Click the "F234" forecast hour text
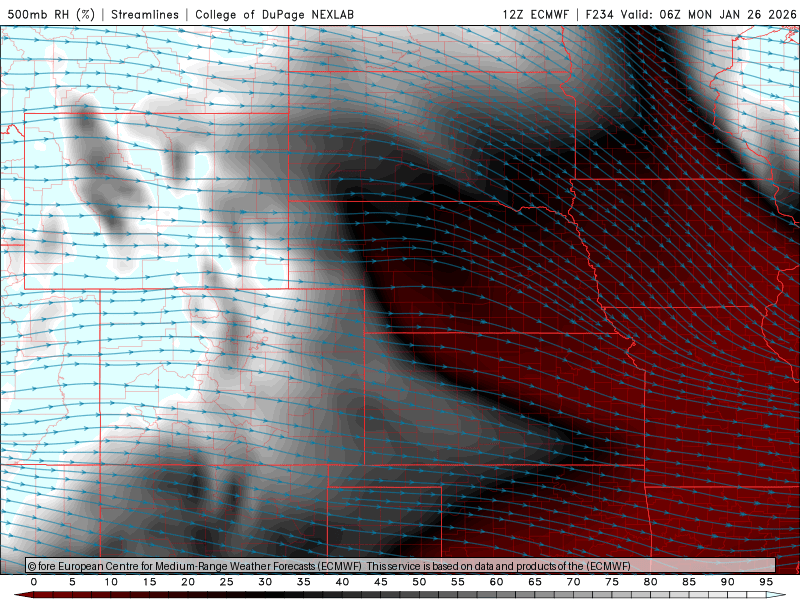This screenshot has width=800, height=600. [599, 14]
